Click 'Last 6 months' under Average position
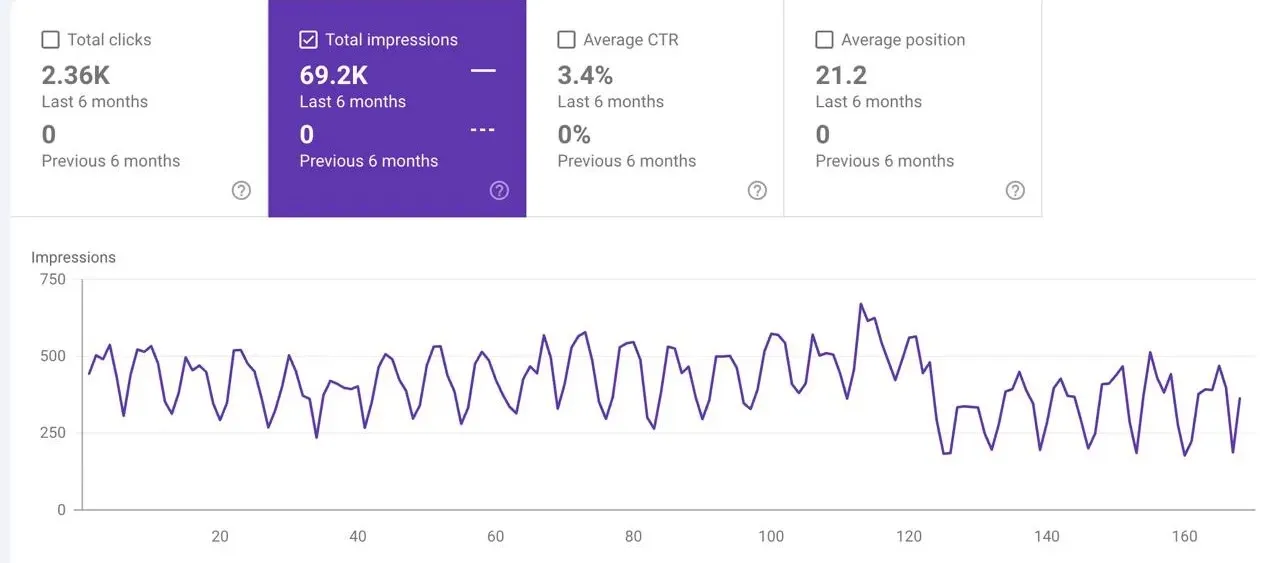The image size is (1280, 563). (x=868, y=102)
